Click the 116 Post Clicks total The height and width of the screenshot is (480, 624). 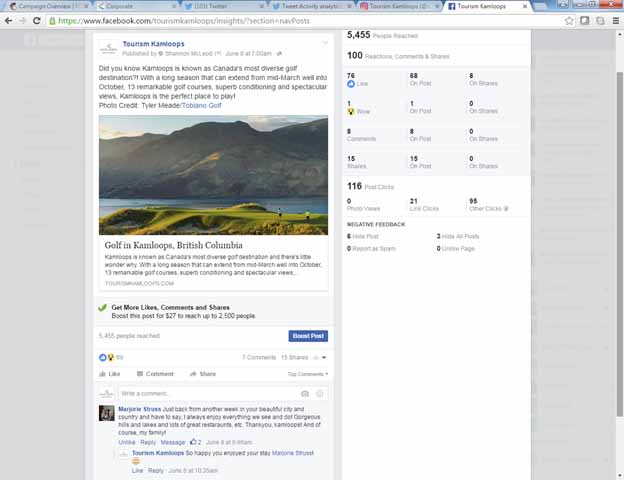(x=354, y=186)
